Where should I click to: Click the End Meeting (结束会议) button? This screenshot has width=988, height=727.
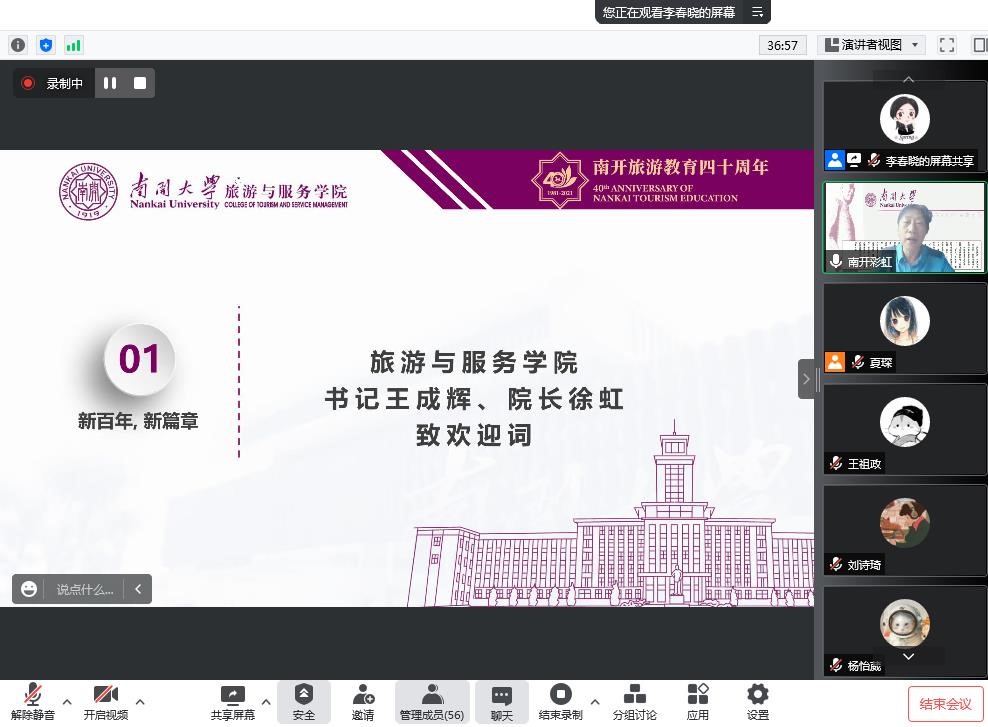point(945,704)
